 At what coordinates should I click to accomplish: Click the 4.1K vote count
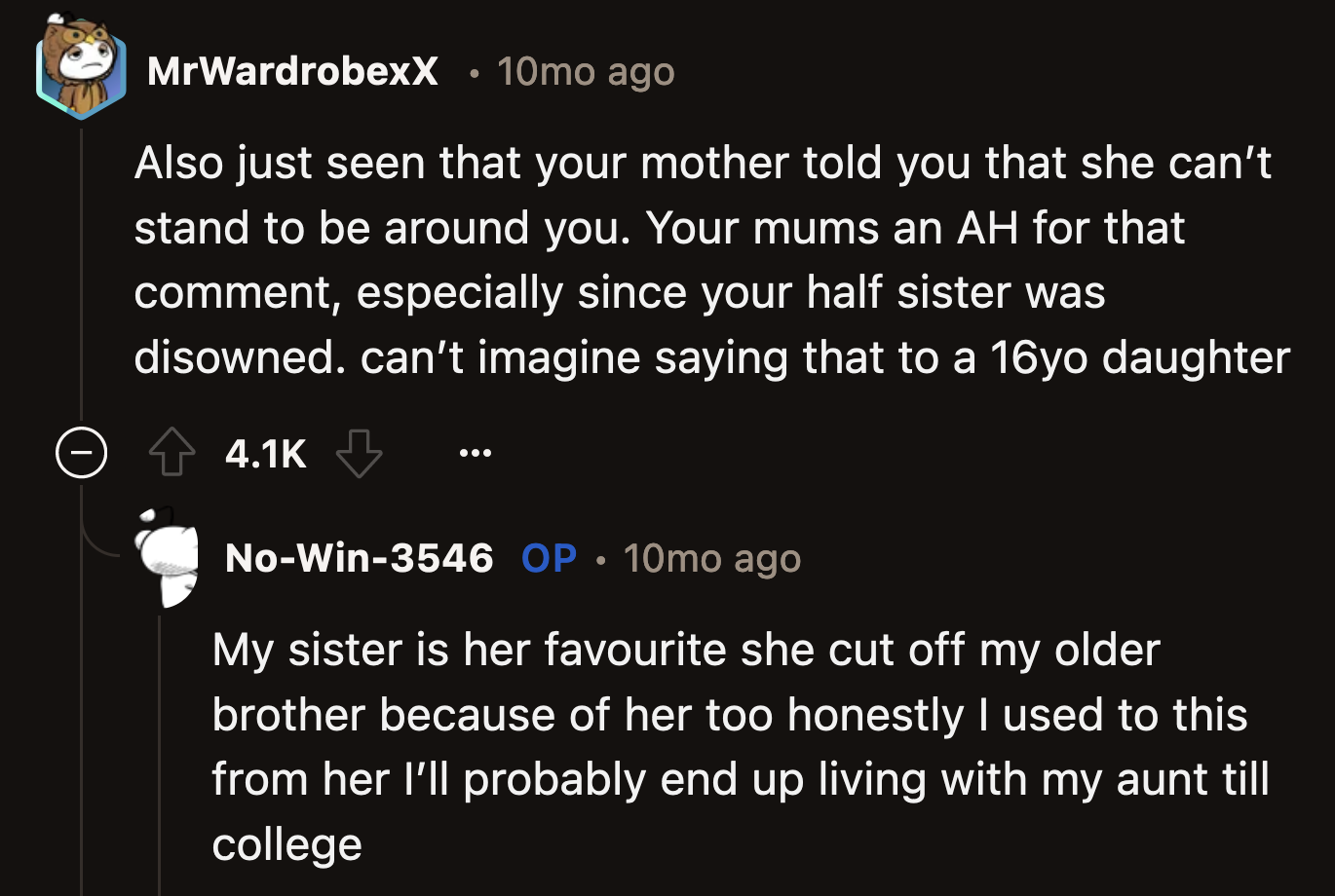pos(266,453)
